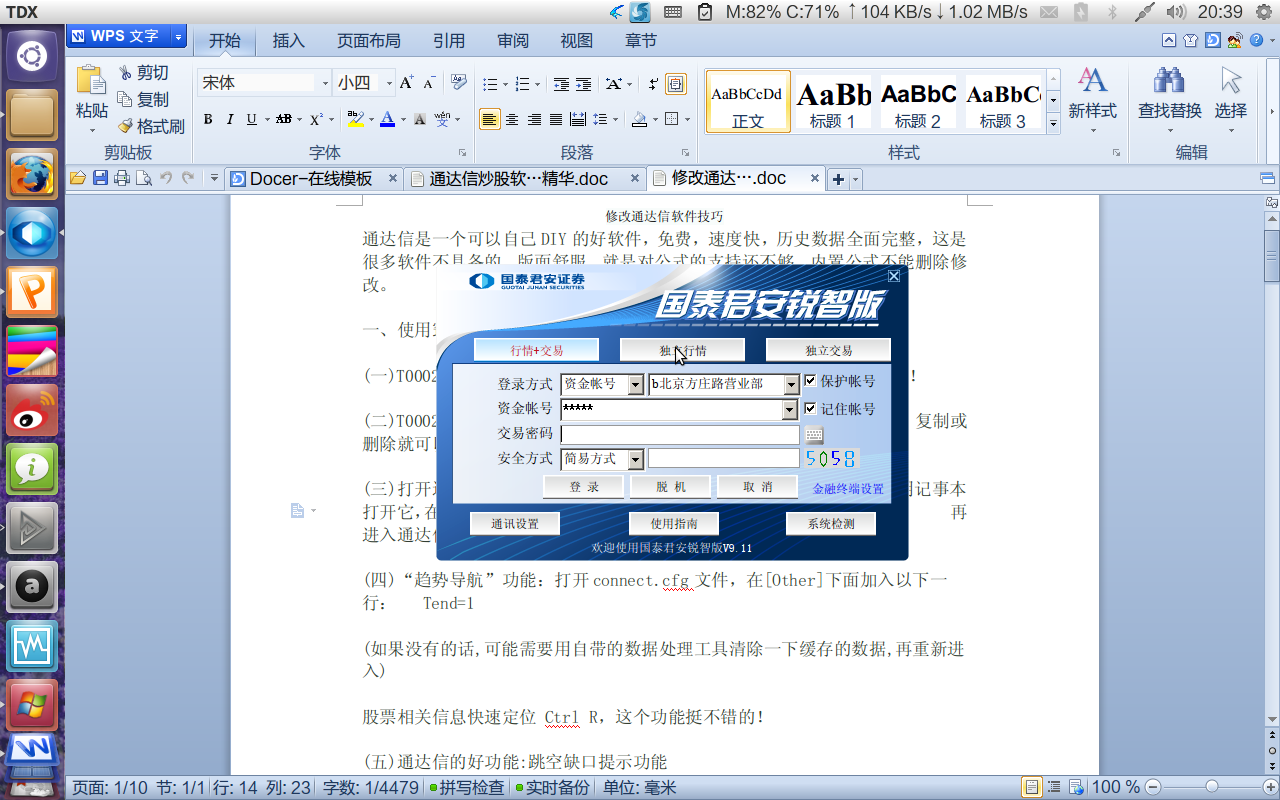
Task: Apply Strikethrough AB formatting
Action: (283, 119)
